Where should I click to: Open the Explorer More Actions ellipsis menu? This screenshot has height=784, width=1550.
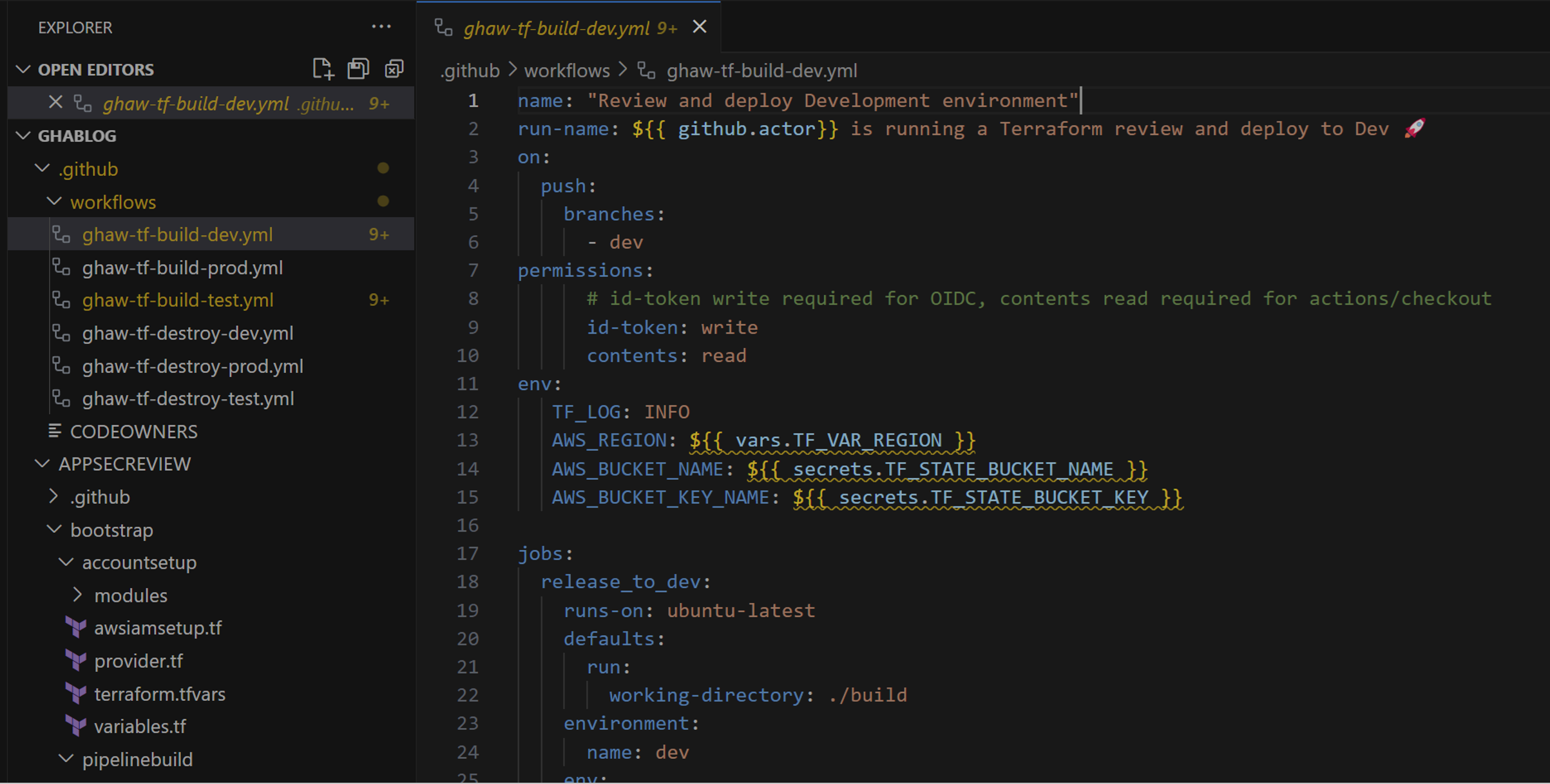(381, 26)
